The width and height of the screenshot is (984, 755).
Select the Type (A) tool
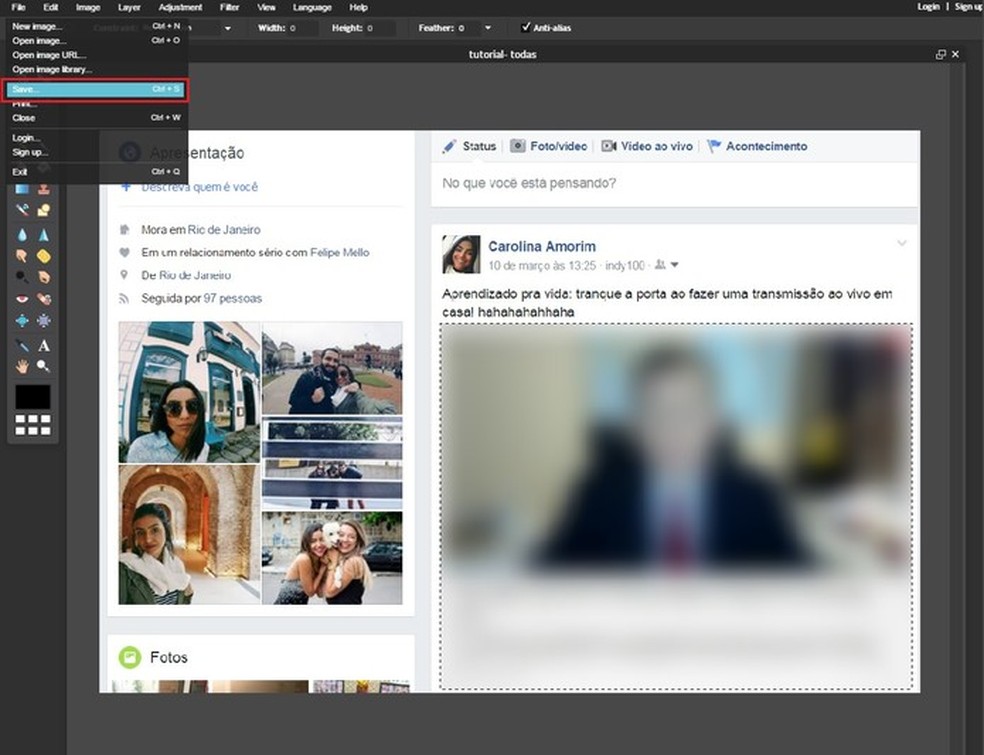pyautogui.click(x=44, y=345)
